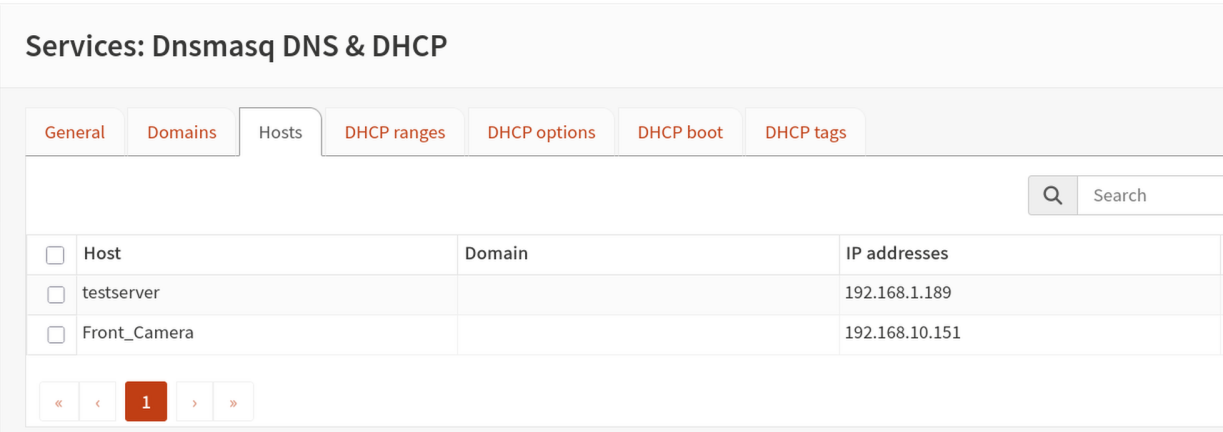
Task: Check the Front_Camera row checkbox
Action: (55, 335)
